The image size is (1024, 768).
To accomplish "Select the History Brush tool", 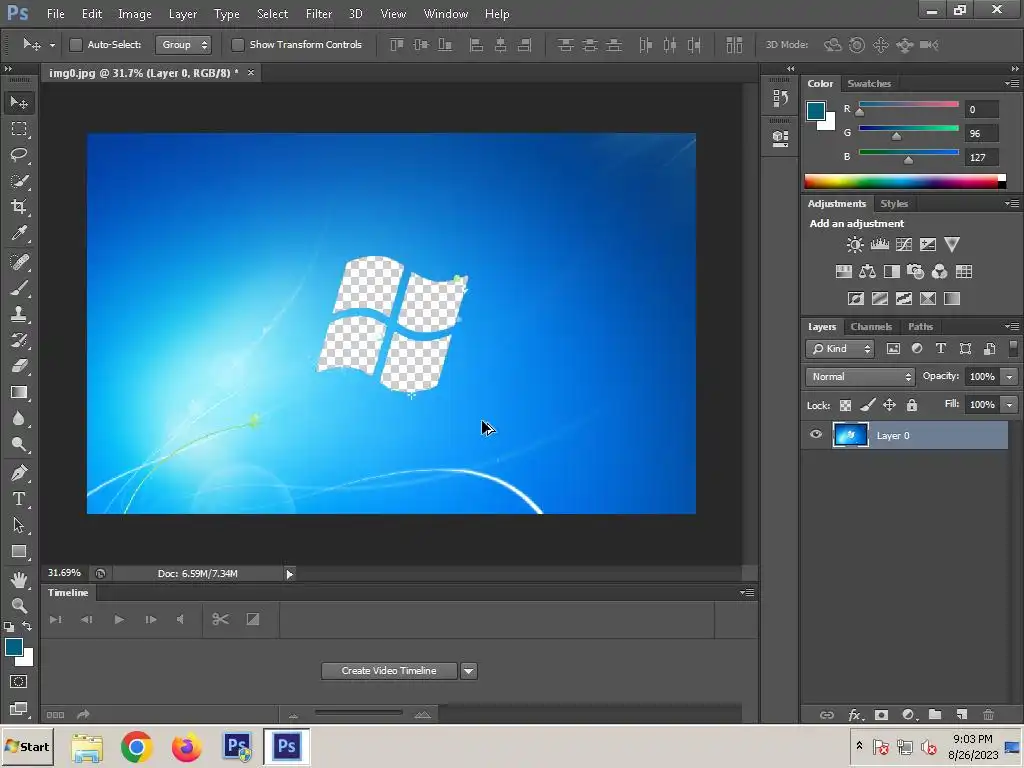I will (19, 340).
